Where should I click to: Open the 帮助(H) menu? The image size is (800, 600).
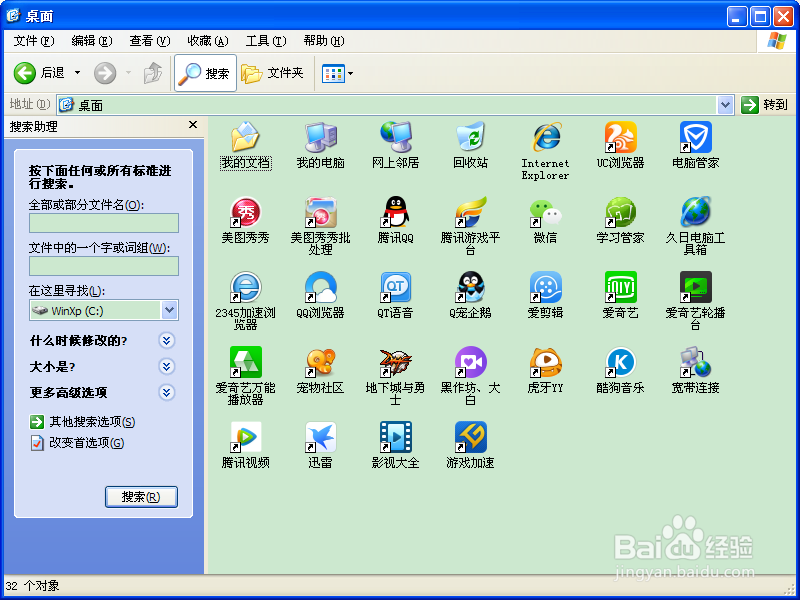click(x=324, y=41)
